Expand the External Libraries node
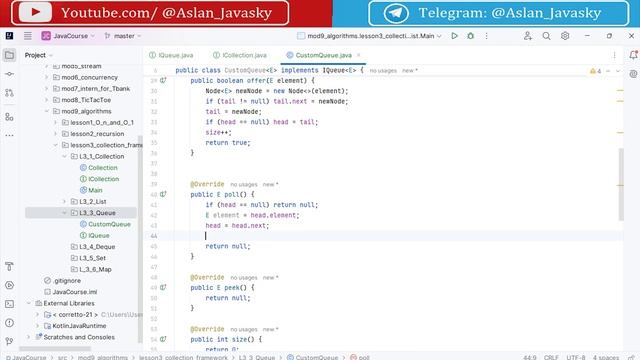 tap(29, 303)
